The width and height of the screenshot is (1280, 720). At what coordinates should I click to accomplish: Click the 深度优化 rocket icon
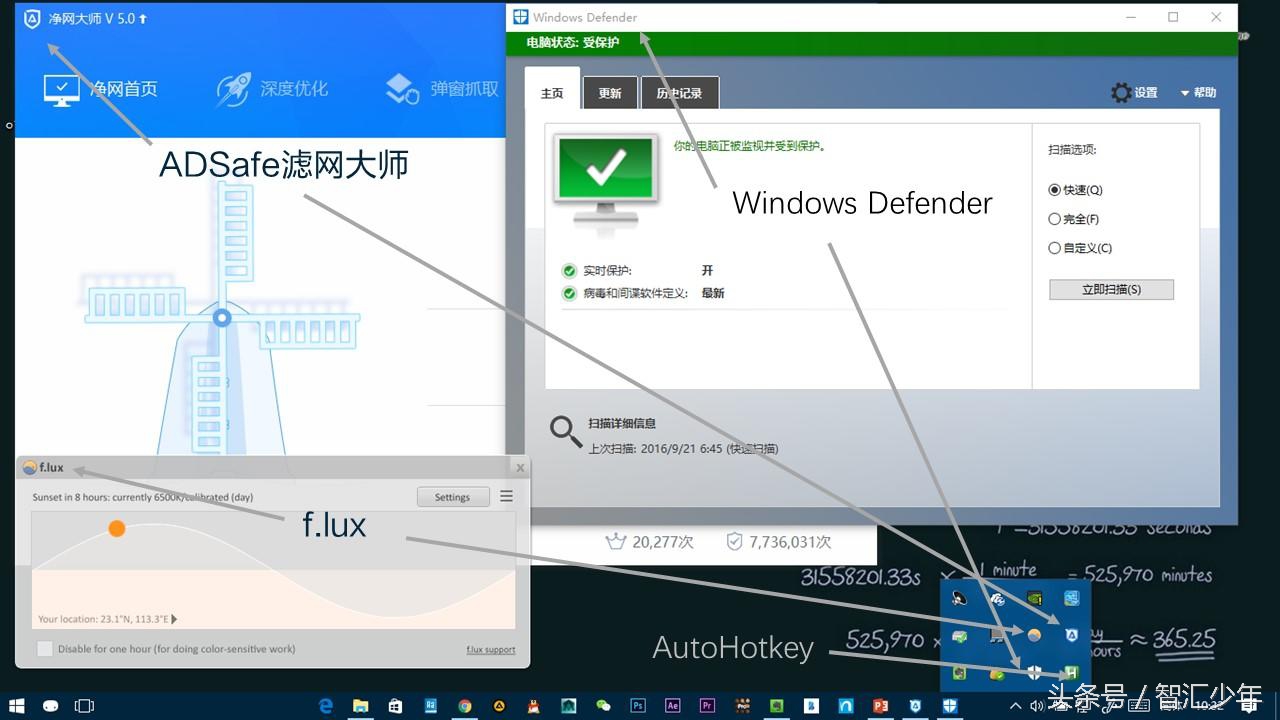point(234,89)
